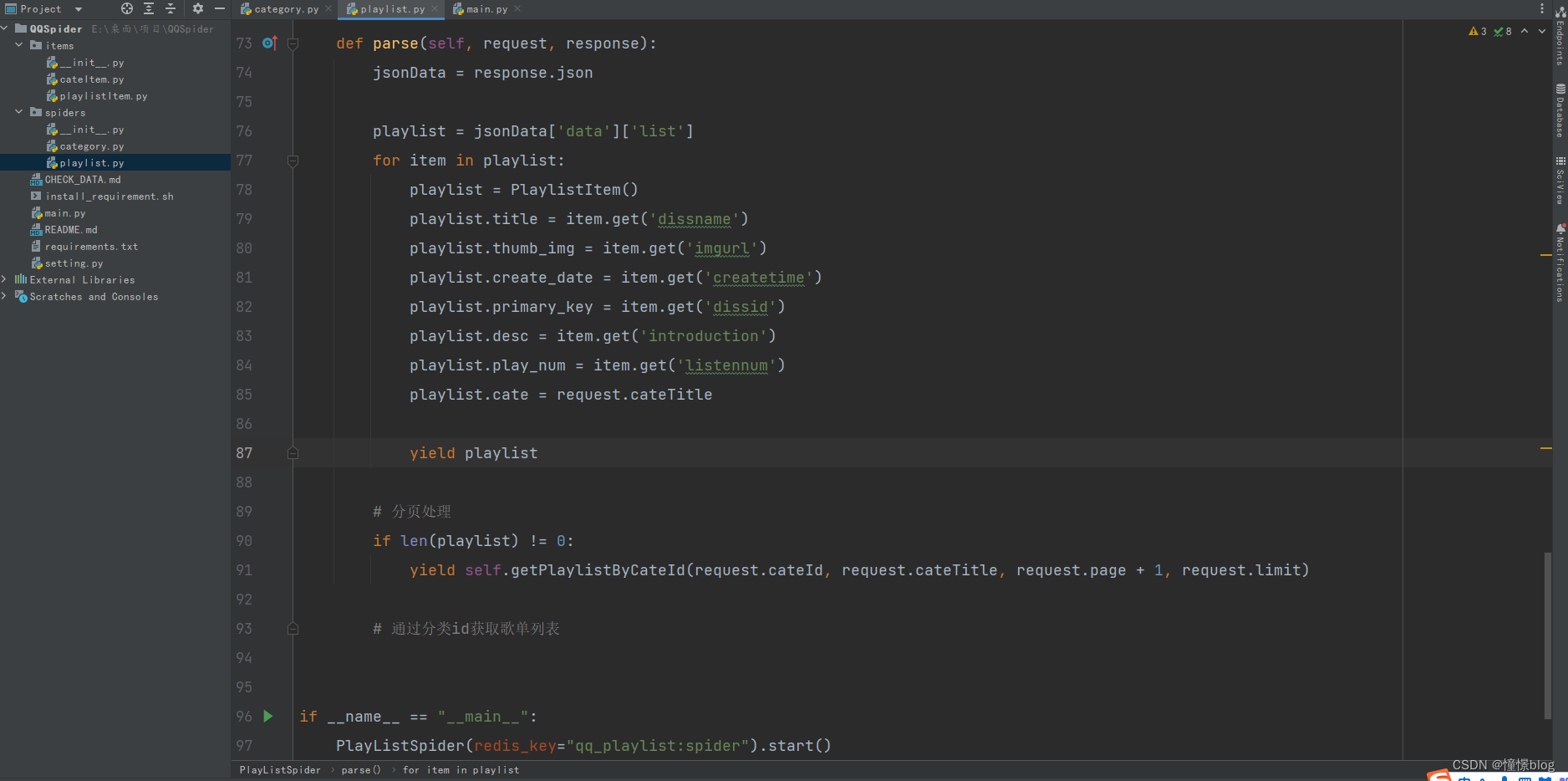Screen dimensions: 1568x781
Task: Click the Collapse All icon in Project panel
Action: pyautogui.click(x=171, y=8)
